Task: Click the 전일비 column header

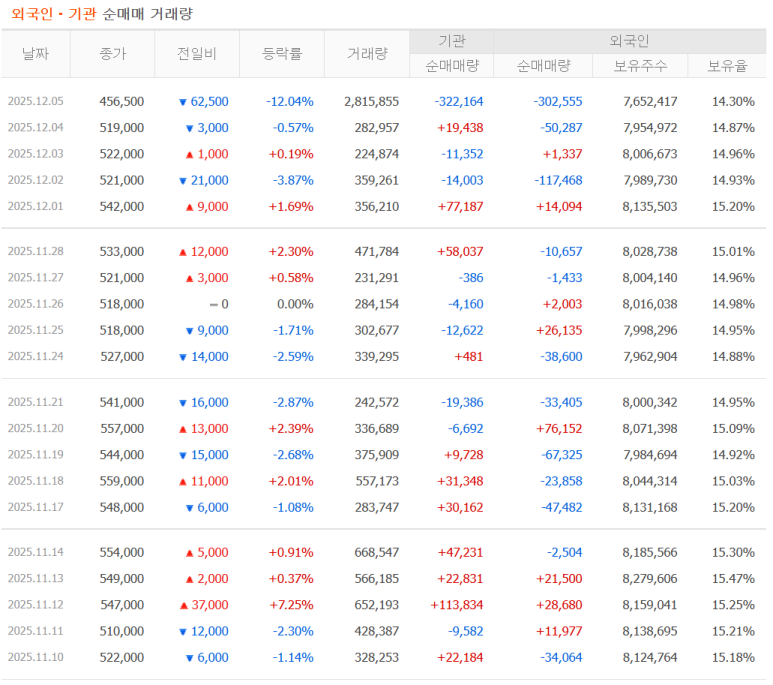Action: point(197,54)
